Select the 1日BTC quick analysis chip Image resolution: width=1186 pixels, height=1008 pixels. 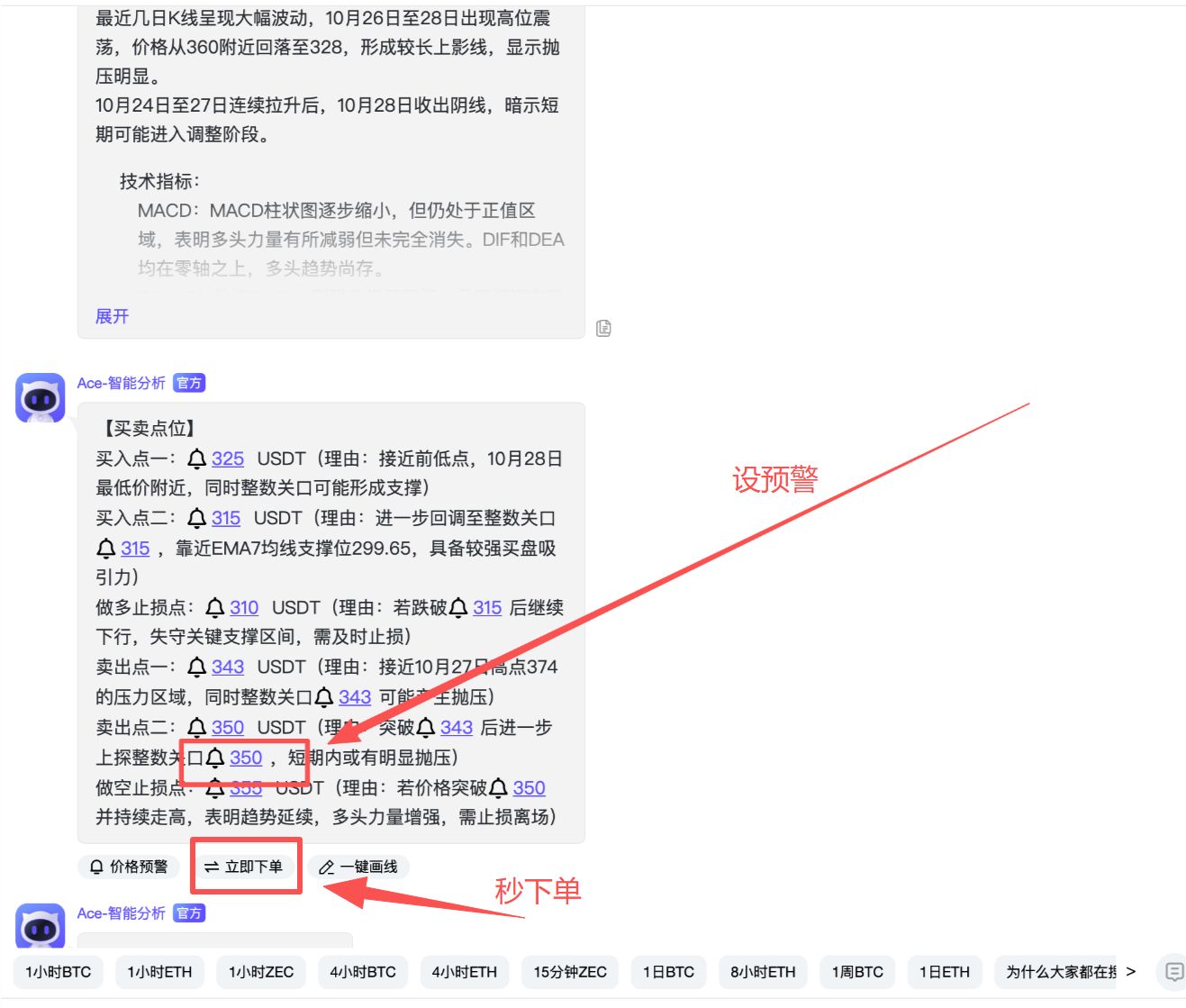click(668, 972)
